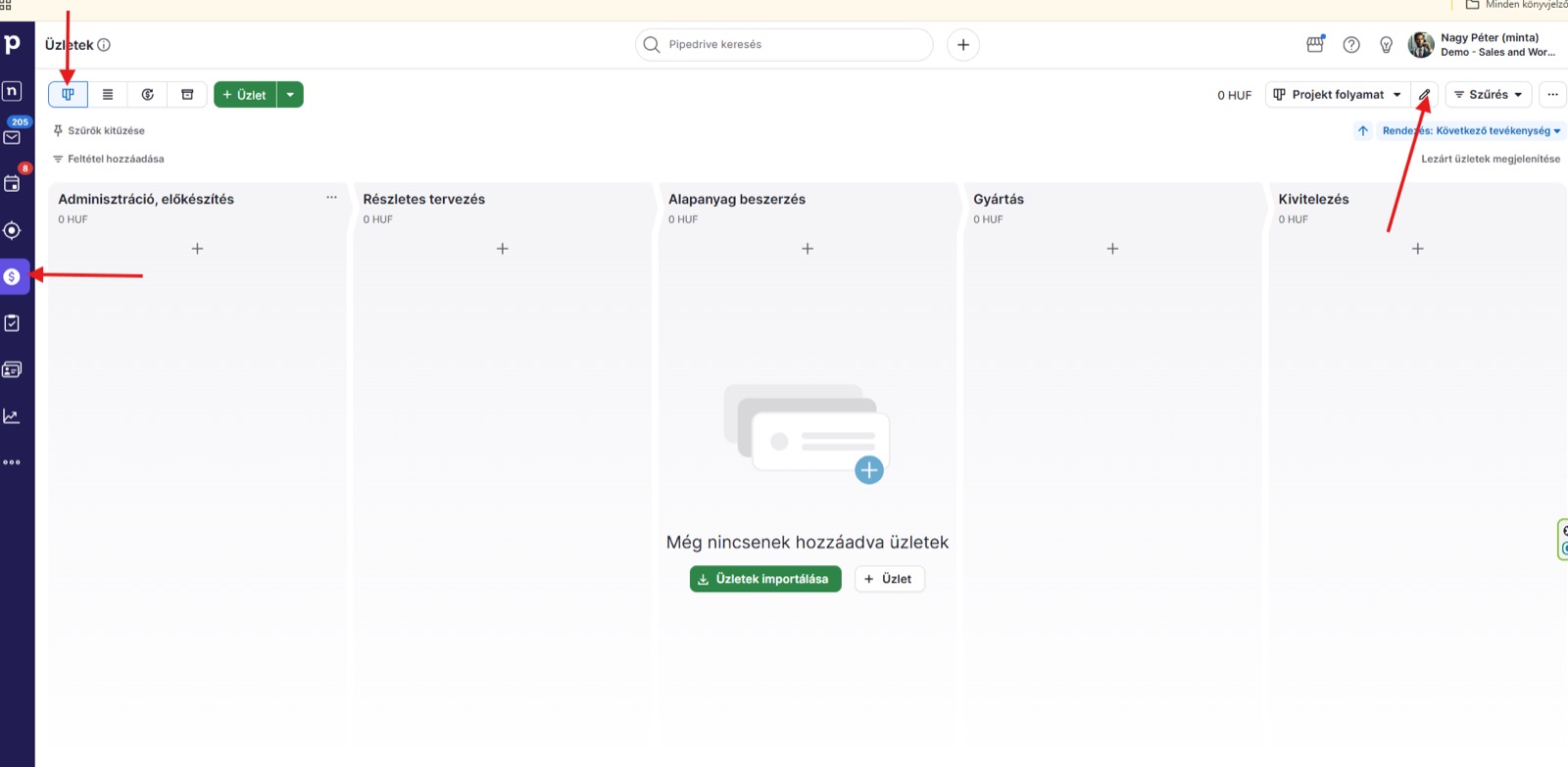
Task: Open Adminisztráció, előkészítés column options ellipsis
Action: click(x=331, y=197)
